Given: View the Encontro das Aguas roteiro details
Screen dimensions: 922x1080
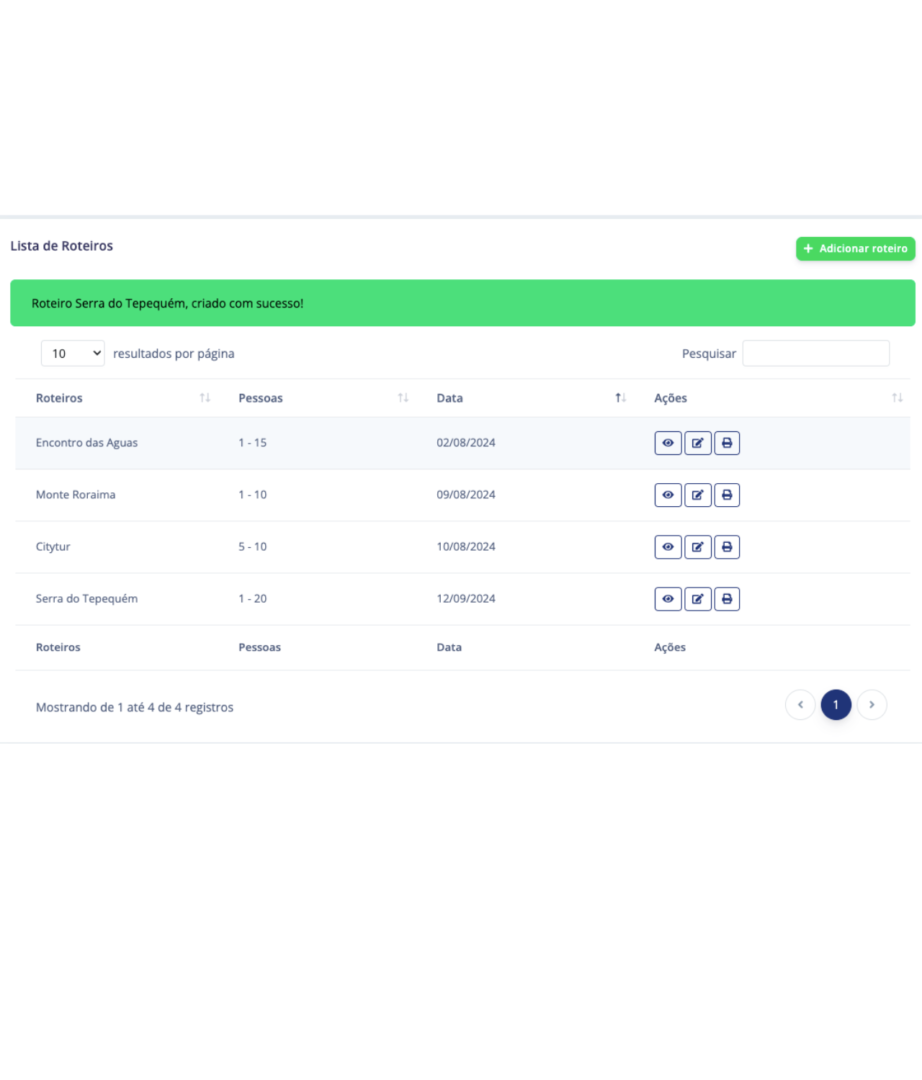Looking at the screenshot, I should [x=668, y=443].
